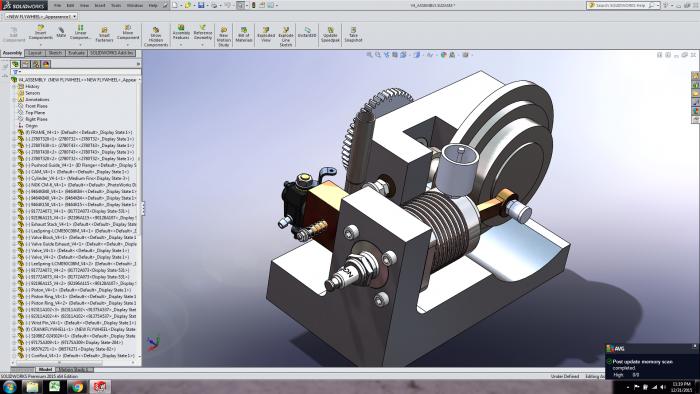The width and height of the screenshot is (700, 394).
Task: Start the Explode Line Sketch tool
Action: point(286,36)
